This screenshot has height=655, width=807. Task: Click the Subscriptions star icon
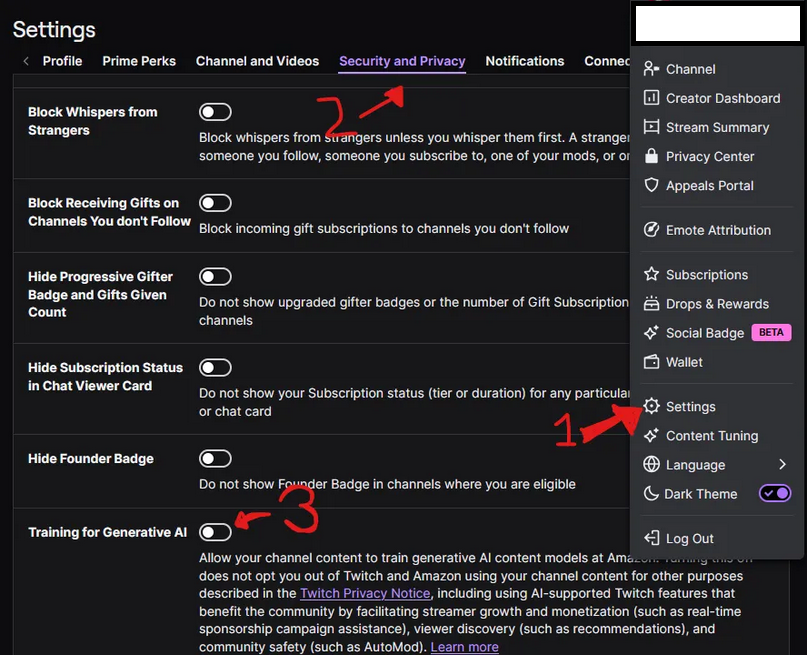point(651,274)
